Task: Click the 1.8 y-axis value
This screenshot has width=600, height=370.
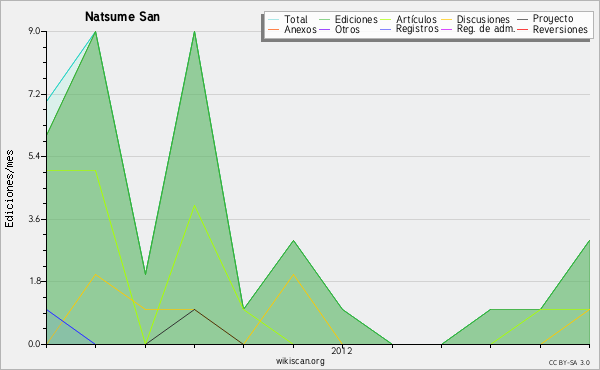Action: click(x=34, y=281)
